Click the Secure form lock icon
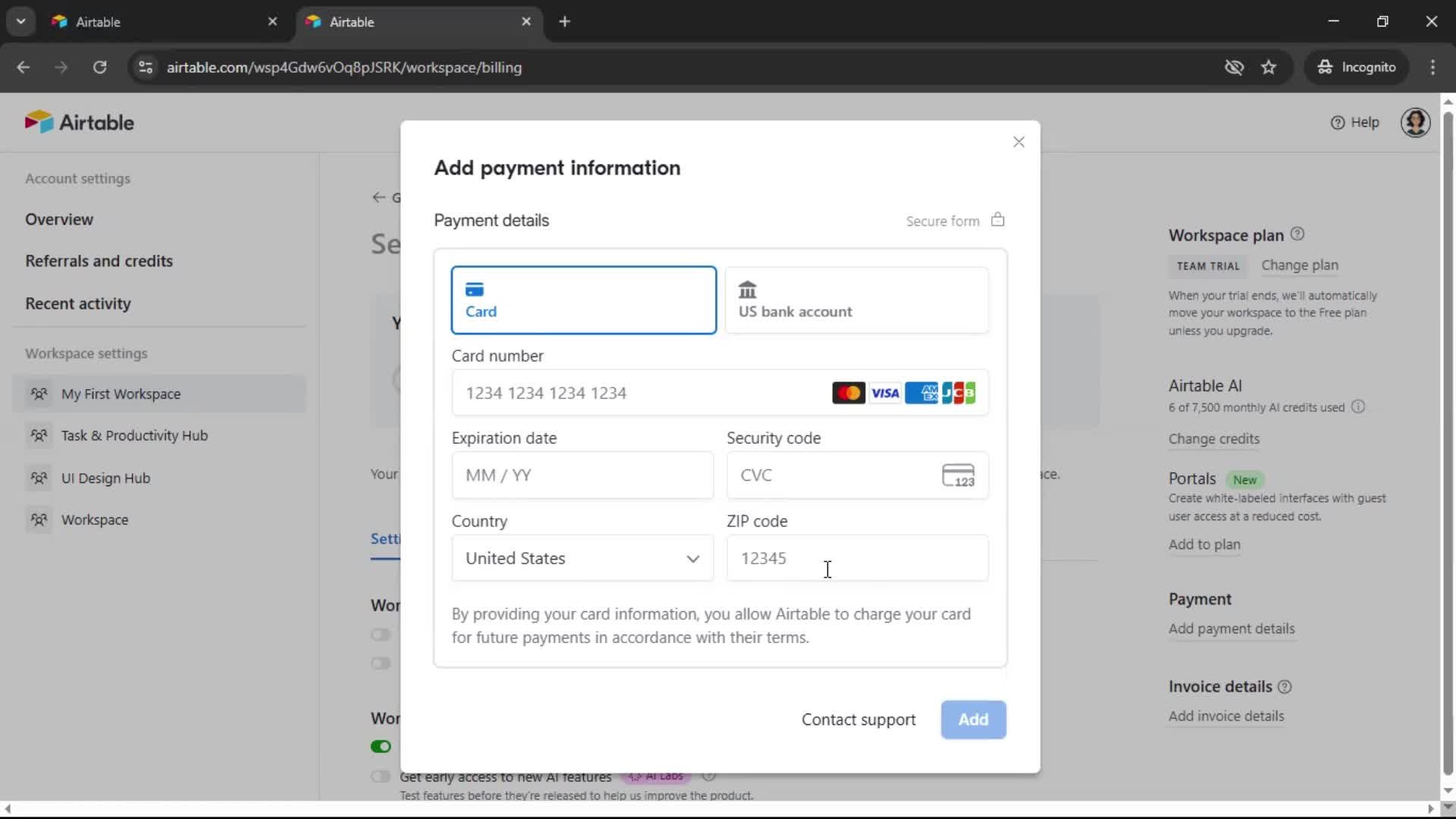Screen dimensions: 1456x819 coord(998,220)
